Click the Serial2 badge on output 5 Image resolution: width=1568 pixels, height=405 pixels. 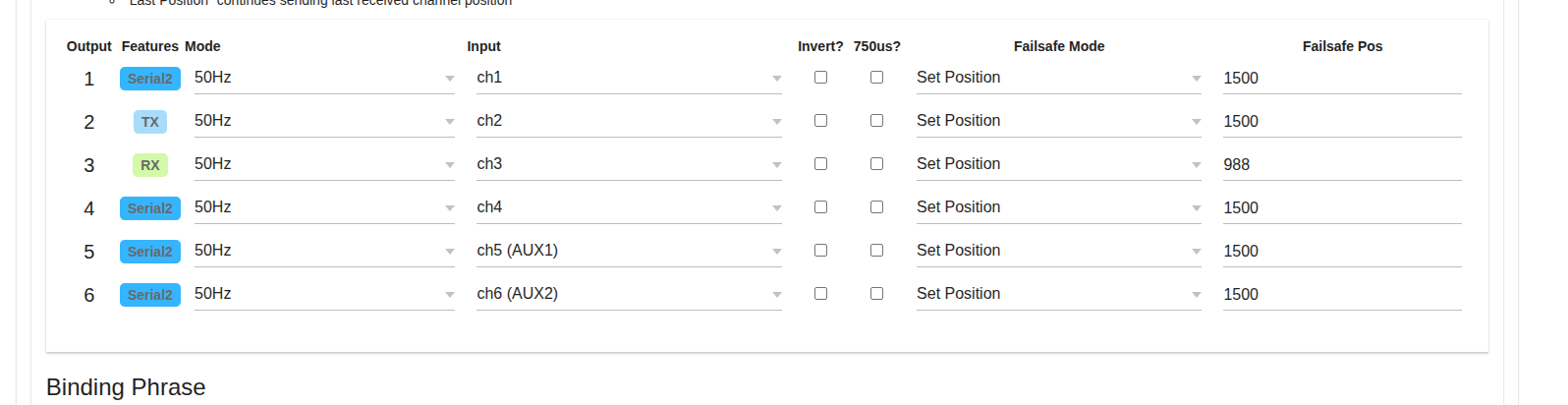point(149,252)
